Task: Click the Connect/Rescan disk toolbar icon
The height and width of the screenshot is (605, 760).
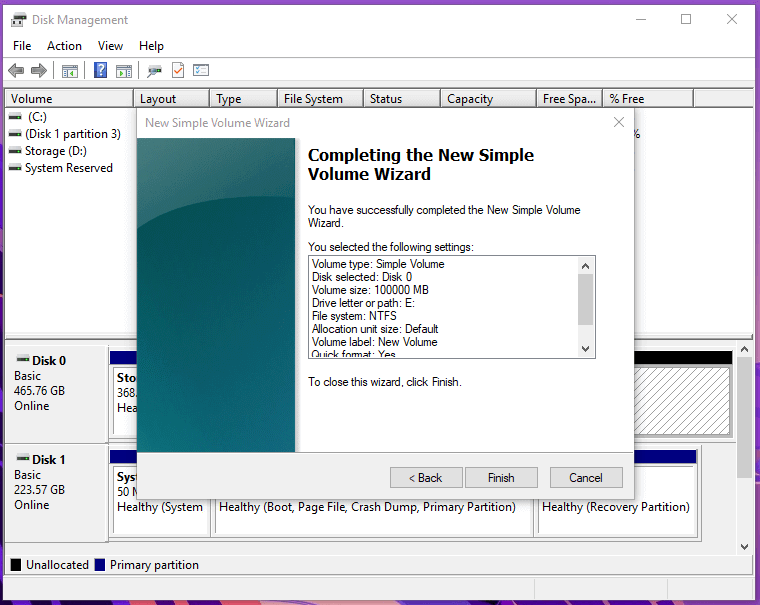Action: click(x=155, y=70)
